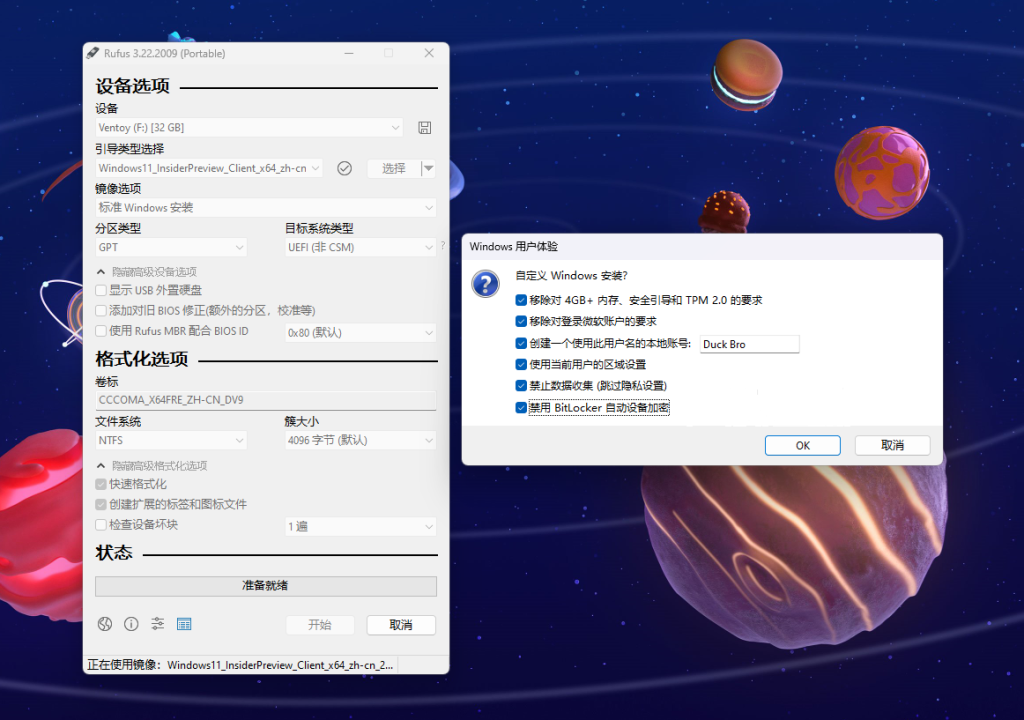Collapse the 隐藏高级格式化选项 section

pyautogui.click(x=101, y=466)
